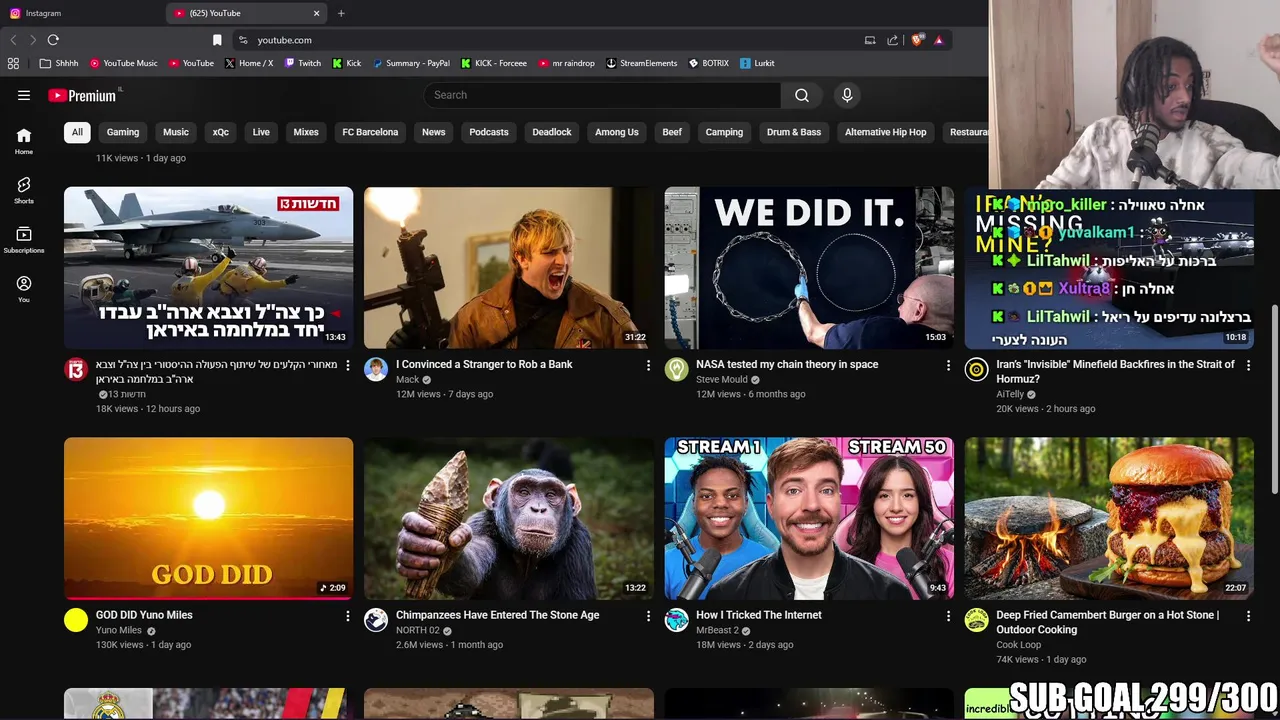Screen dimensions: 1280x720
Task: Play the GOD DID sunset thumbnail
Action: coord(209,519)
